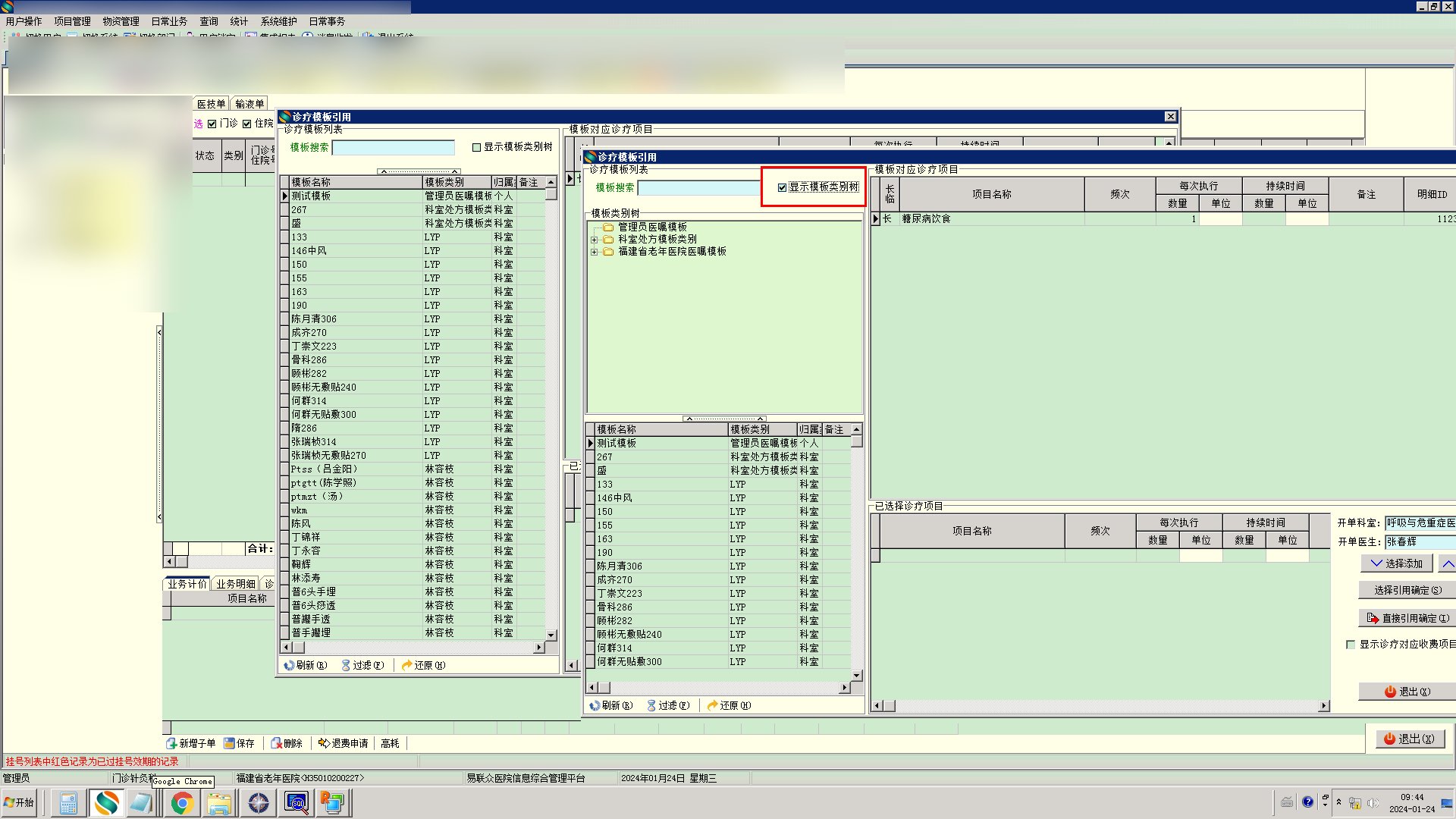The height and width of the screenshot is (819, 1456).
Task: Open the 系统维护 menu
Action: (278, 21)
